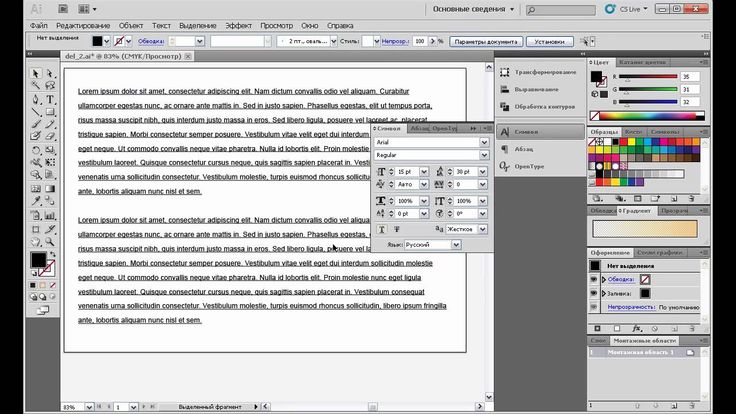The width and height of the screenshot is (736, 414).
Task: Select the Type tool in the toolbox
Action: (x=50, y=100)
